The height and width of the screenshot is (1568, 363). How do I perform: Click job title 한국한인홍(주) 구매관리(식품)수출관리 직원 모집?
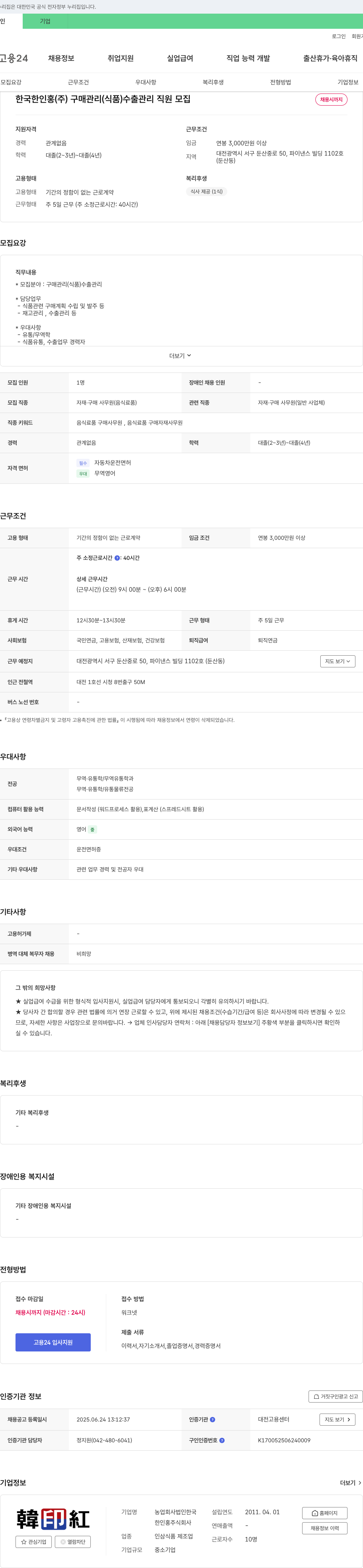point(103,99)
